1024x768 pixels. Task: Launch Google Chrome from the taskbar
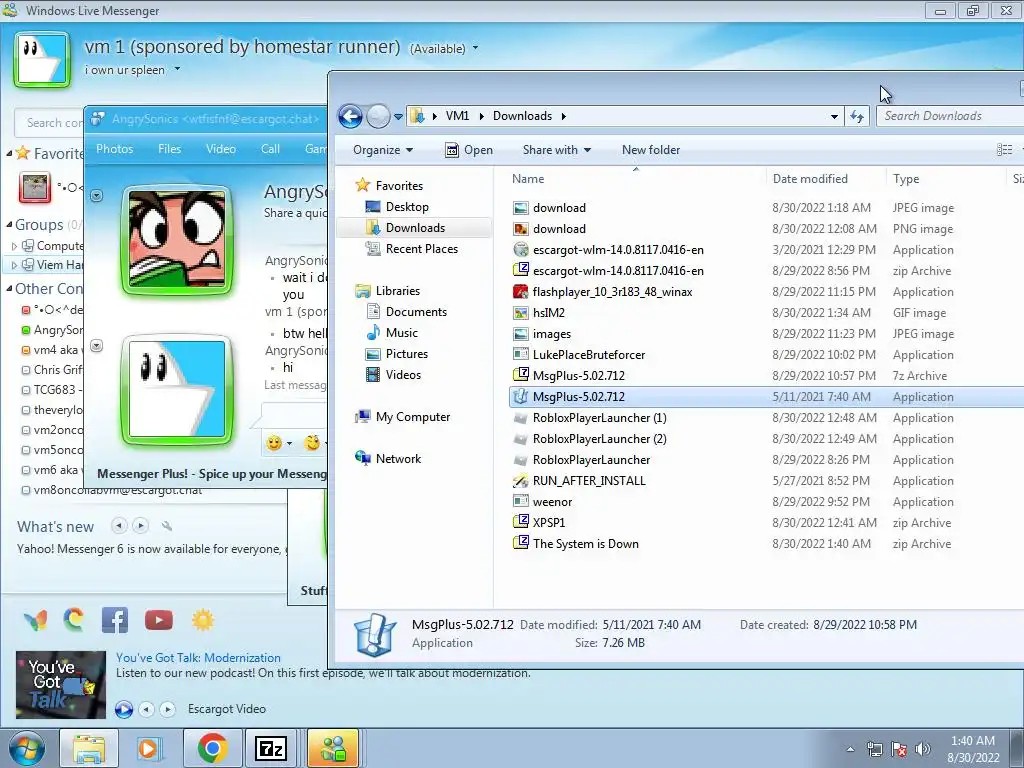point(212,748)
